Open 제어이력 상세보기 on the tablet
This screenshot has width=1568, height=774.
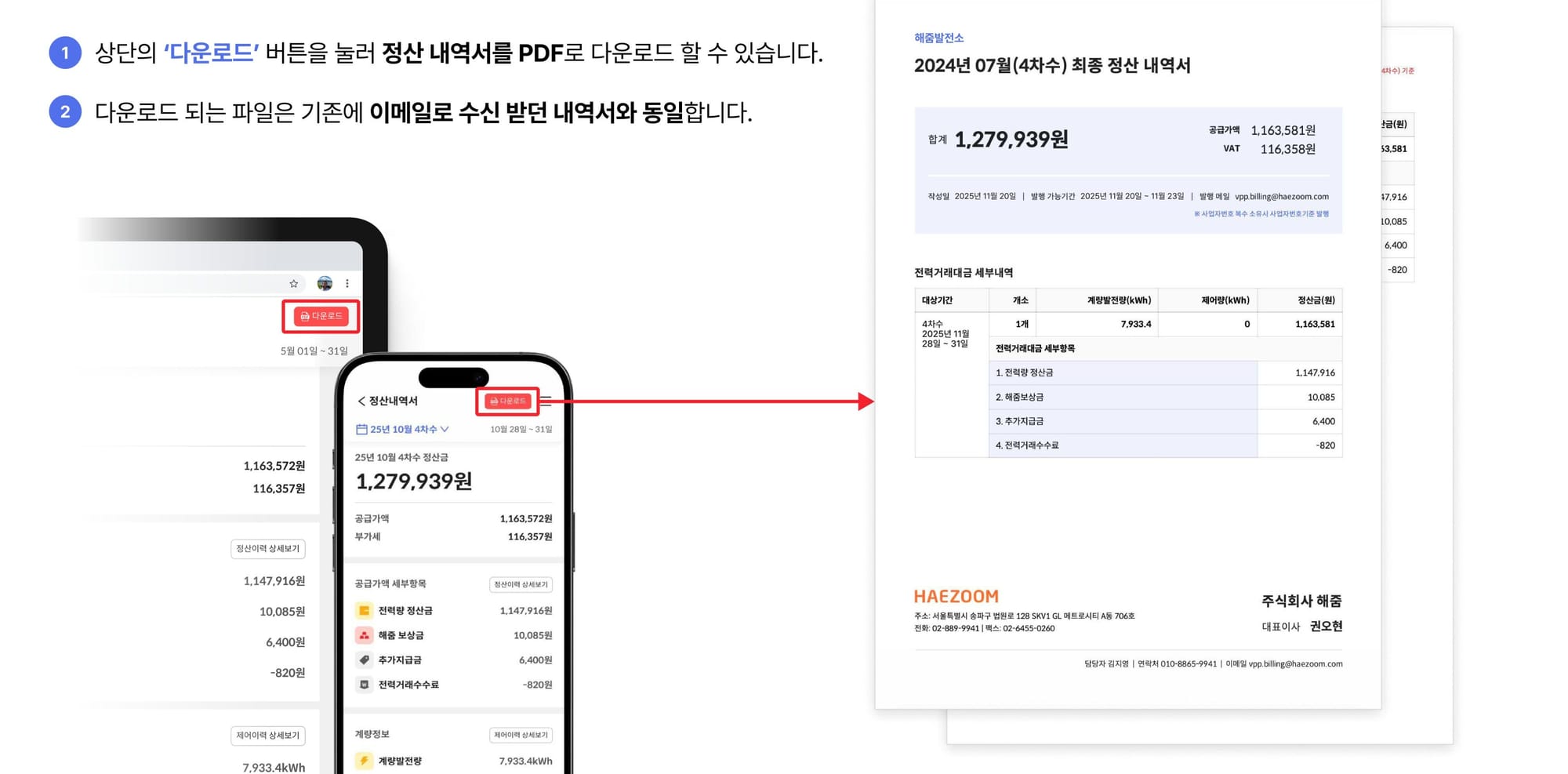(268, 736)
